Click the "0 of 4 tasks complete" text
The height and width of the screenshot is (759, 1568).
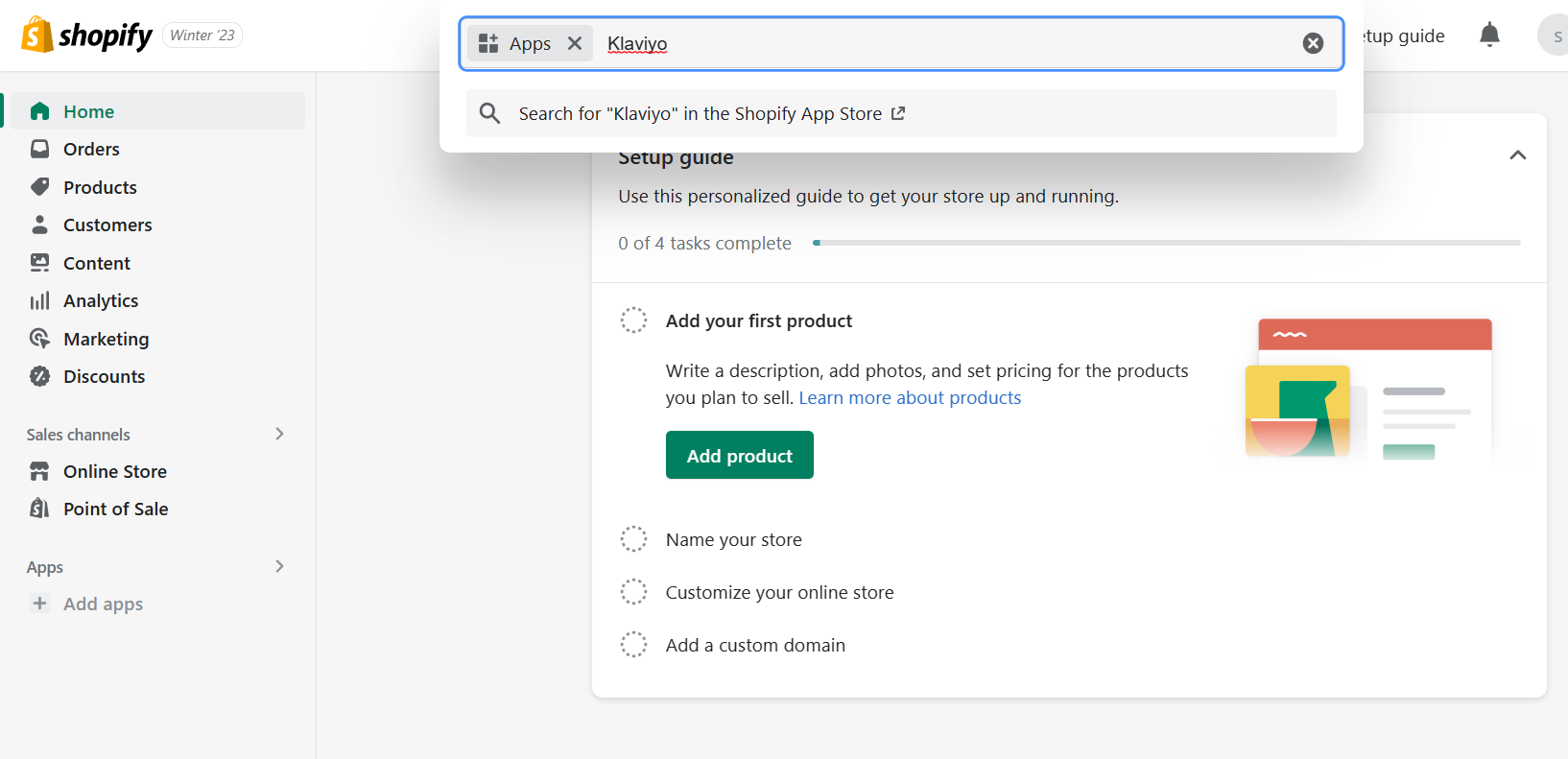704,243
